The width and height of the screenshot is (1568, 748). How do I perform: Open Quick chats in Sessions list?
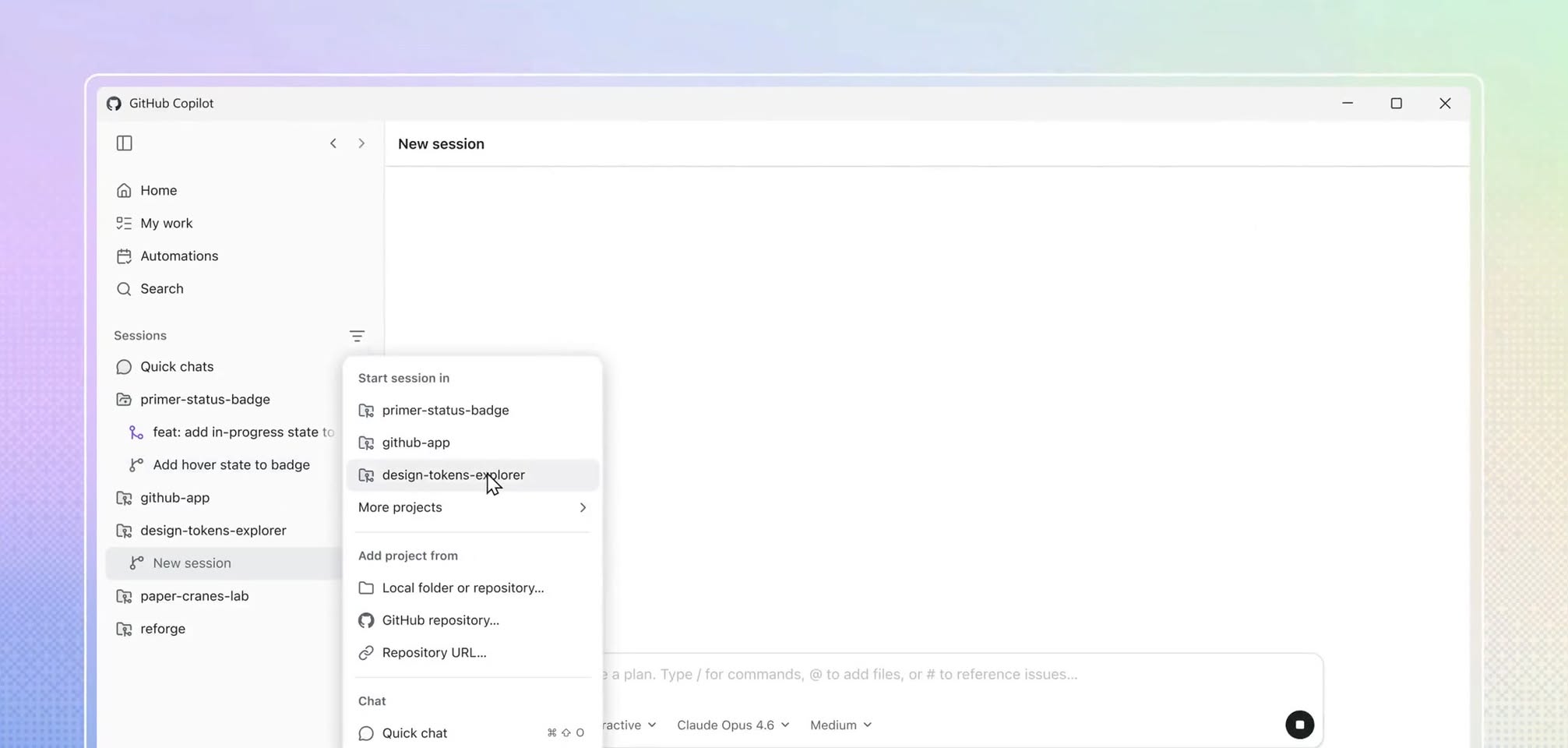pos(224,366)
